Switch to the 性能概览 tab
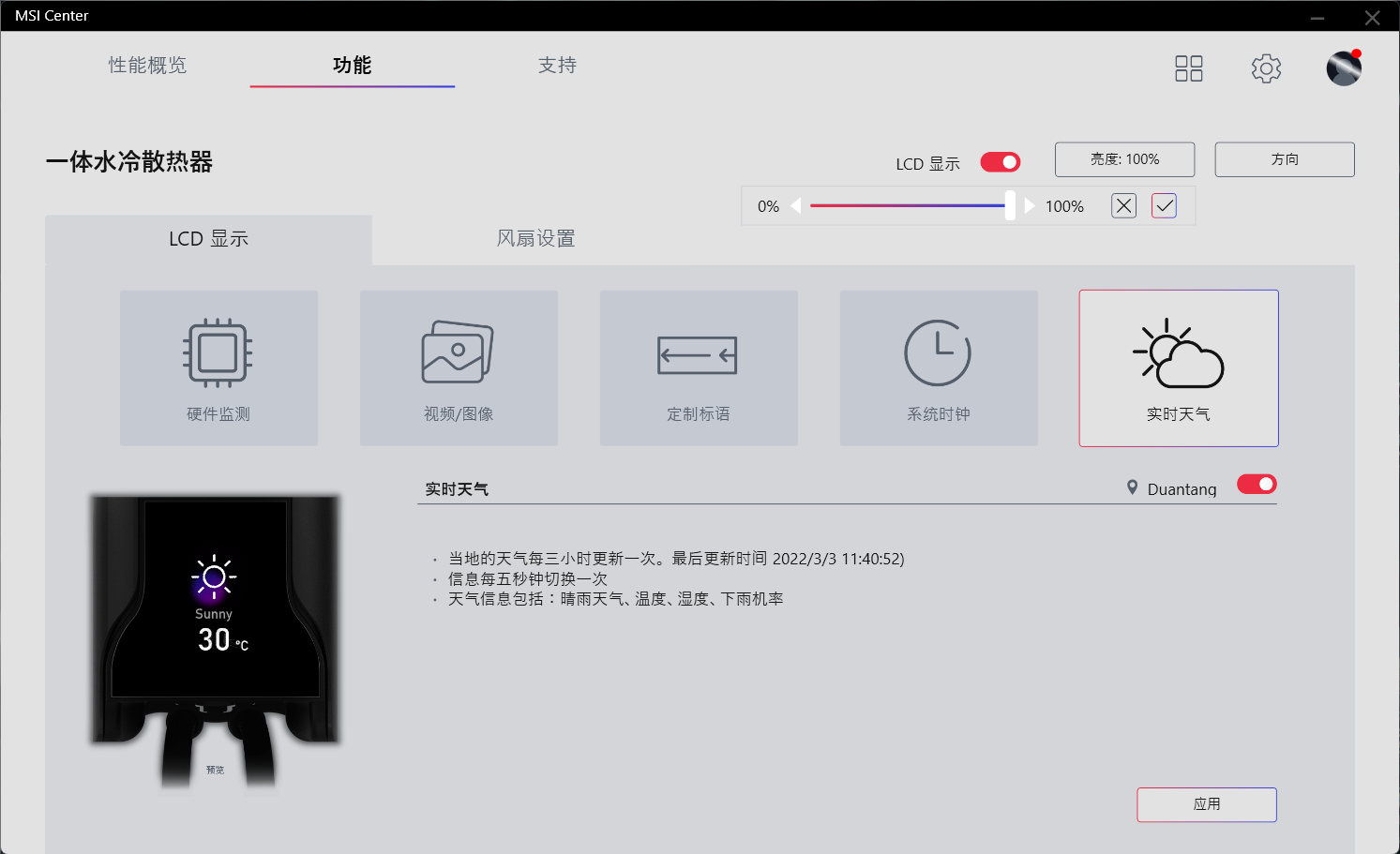 (x=147, y=66)
